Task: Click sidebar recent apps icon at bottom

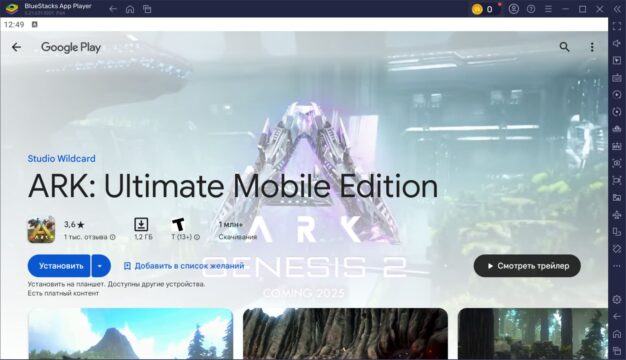Action: [617, 351]
